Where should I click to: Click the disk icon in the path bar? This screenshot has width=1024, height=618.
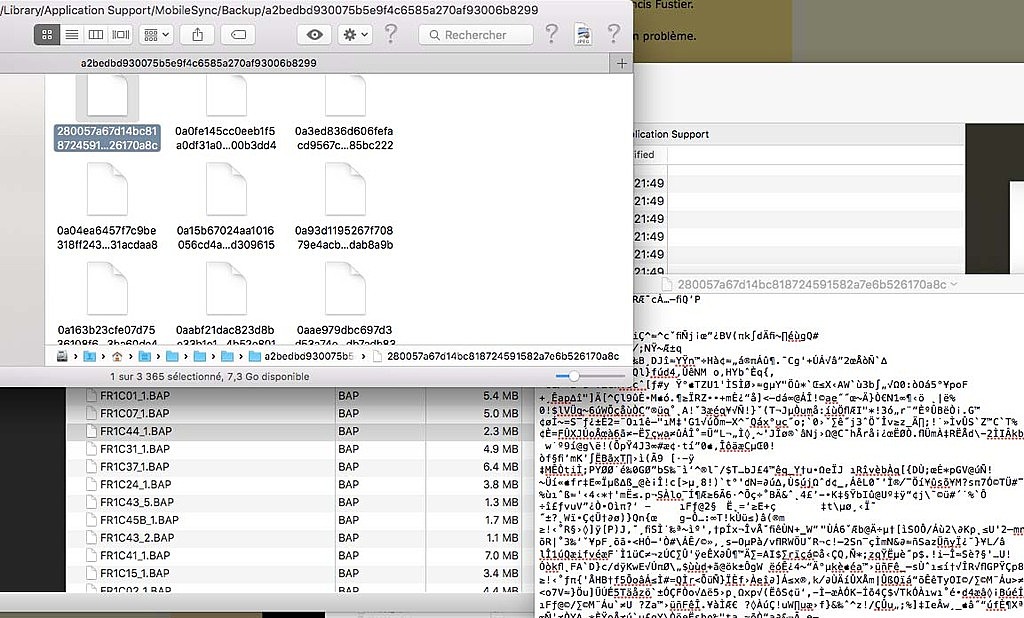(x=62, y=356)
